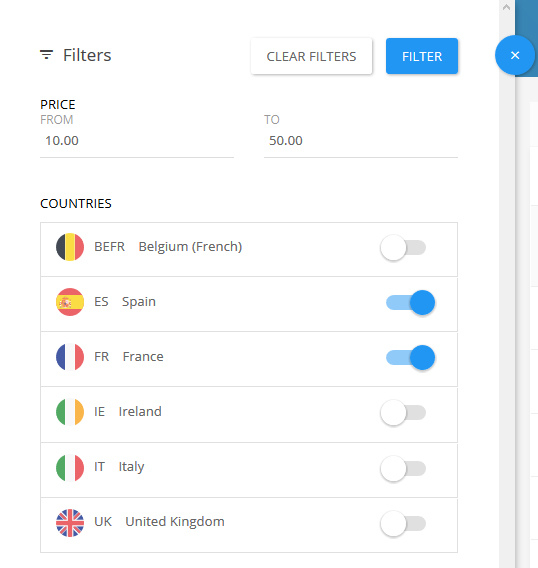The height and width of the screenshot is (568, 538).
Task: Close the filter panel with the X button
Action: pyautogui.click(x=515, y=55)
